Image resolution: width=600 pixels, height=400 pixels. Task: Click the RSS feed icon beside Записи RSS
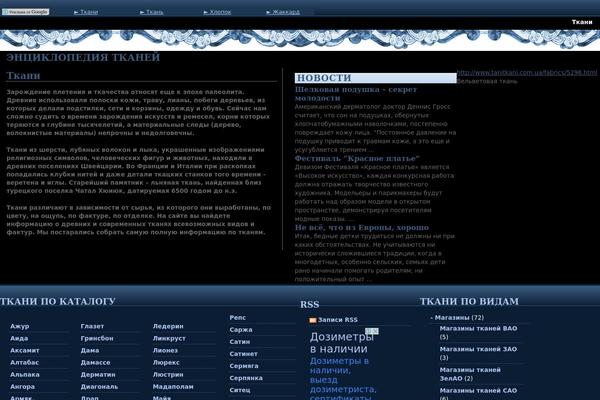(x=313, y=320)
